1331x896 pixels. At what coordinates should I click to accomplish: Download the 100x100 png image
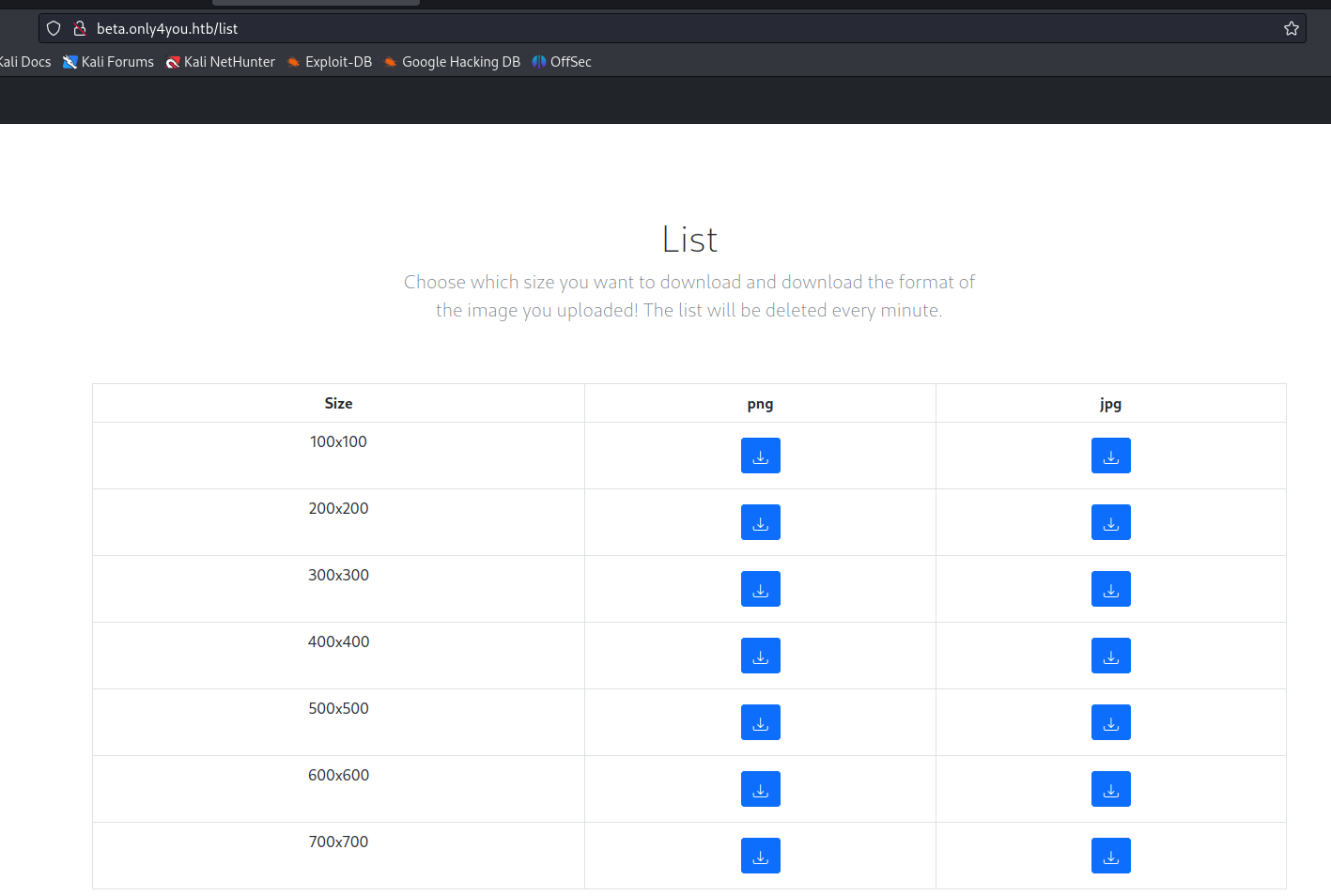point(760,456)
